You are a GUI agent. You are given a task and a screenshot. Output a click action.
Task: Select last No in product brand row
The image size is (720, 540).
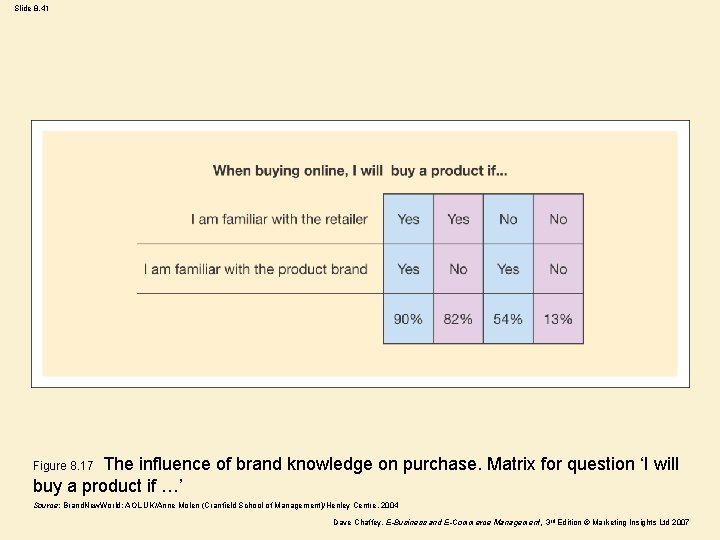pos(558,269)
